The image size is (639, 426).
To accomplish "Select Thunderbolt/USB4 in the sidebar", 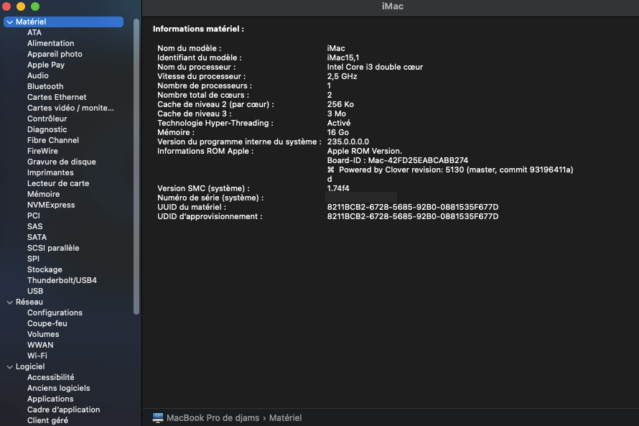I will click(x=62, y=280).
